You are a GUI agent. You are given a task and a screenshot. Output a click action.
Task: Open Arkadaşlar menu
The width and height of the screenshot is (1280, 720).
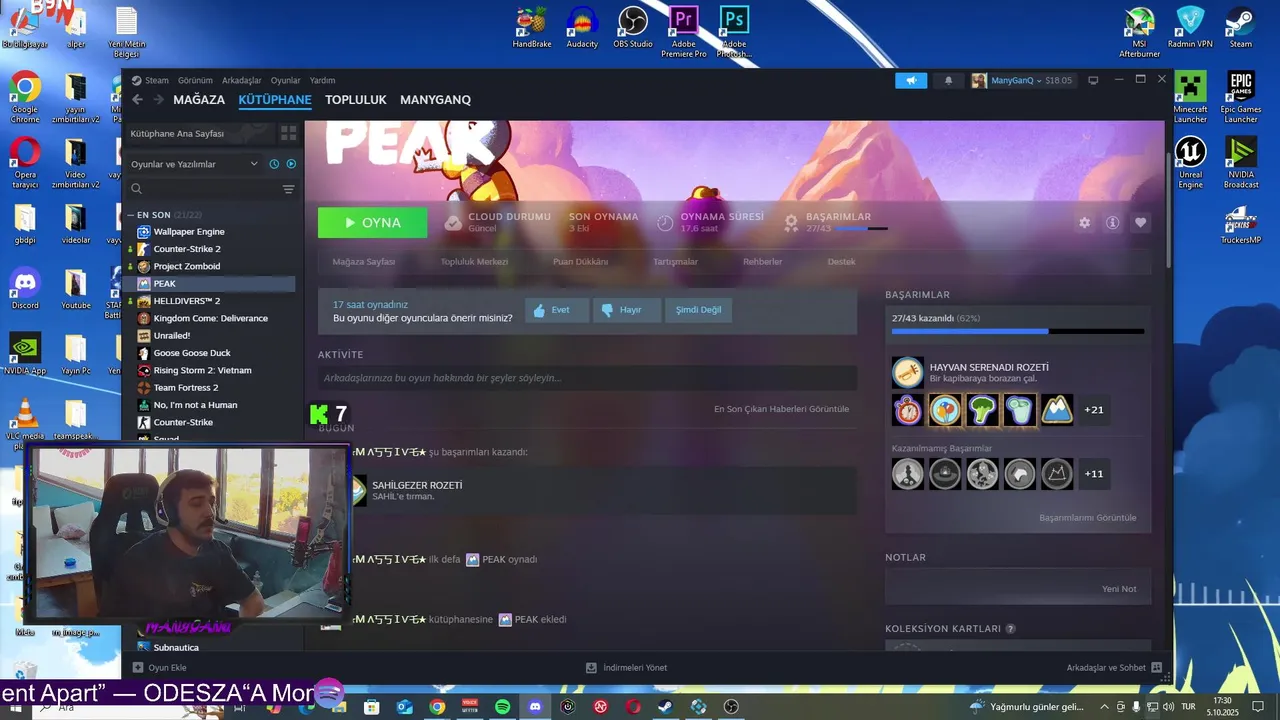pos(241,80)
